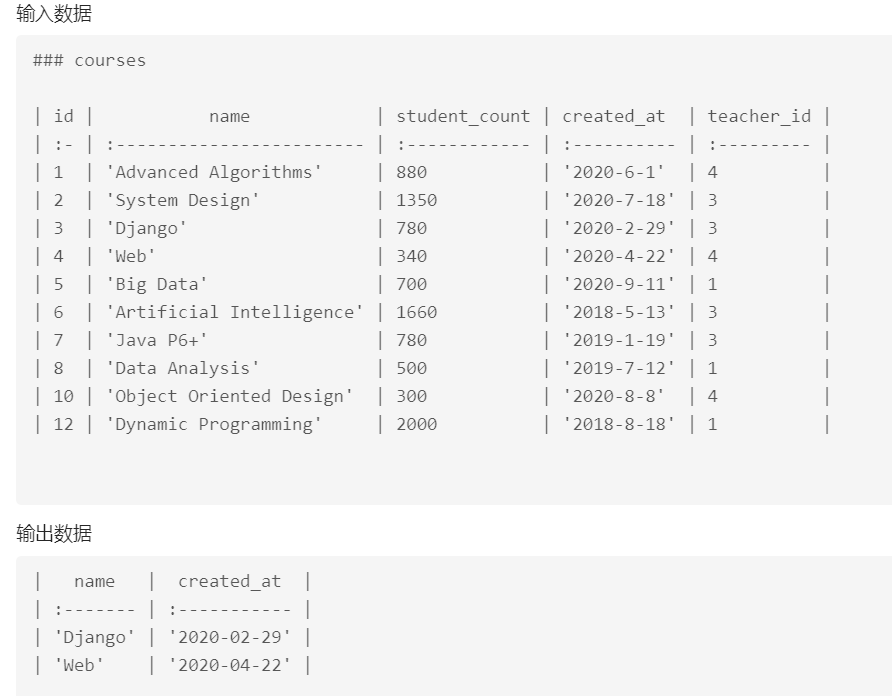Click the teacher_id column header
The height and width of the screenshot is (696, 892).
(x=759, y=116)
